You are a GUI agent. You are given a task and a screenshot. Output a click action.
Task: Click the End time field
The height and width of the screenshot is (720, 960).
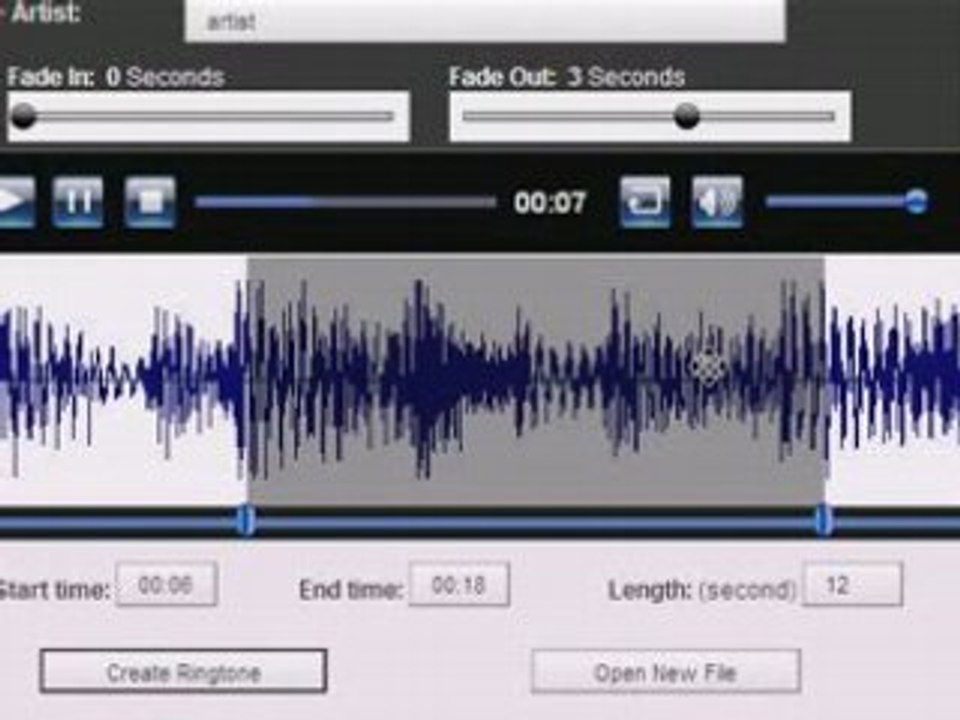459,585
